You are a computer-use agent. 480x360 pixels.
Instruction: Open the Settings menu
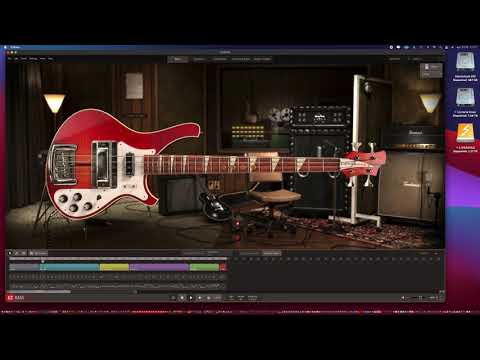[x=33, y=59]
